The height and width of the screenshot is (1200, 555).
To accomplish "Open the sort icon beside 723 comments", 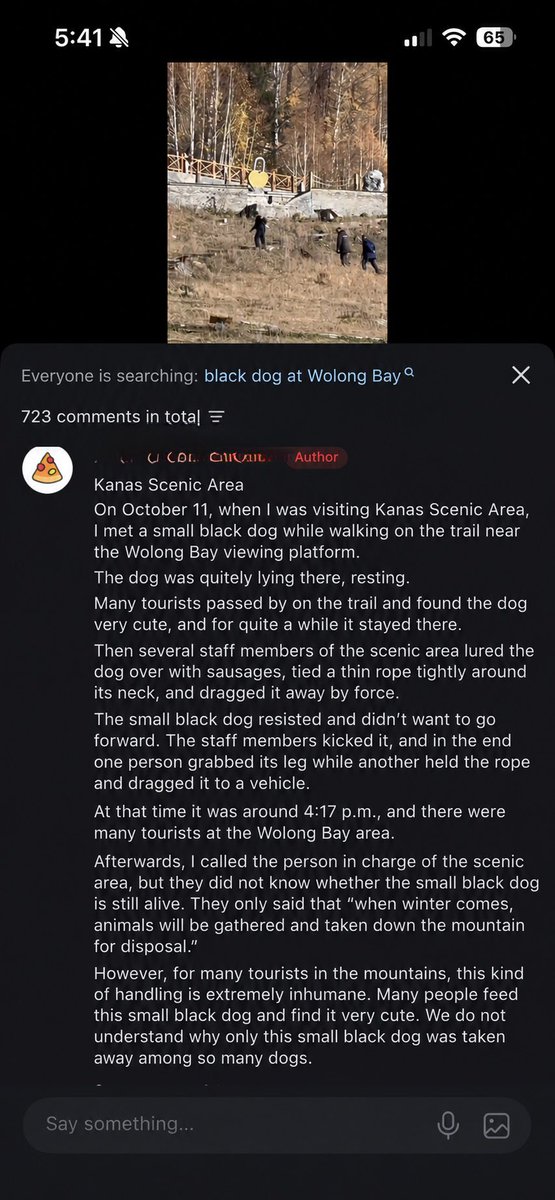I will click(x=217, y=416).
